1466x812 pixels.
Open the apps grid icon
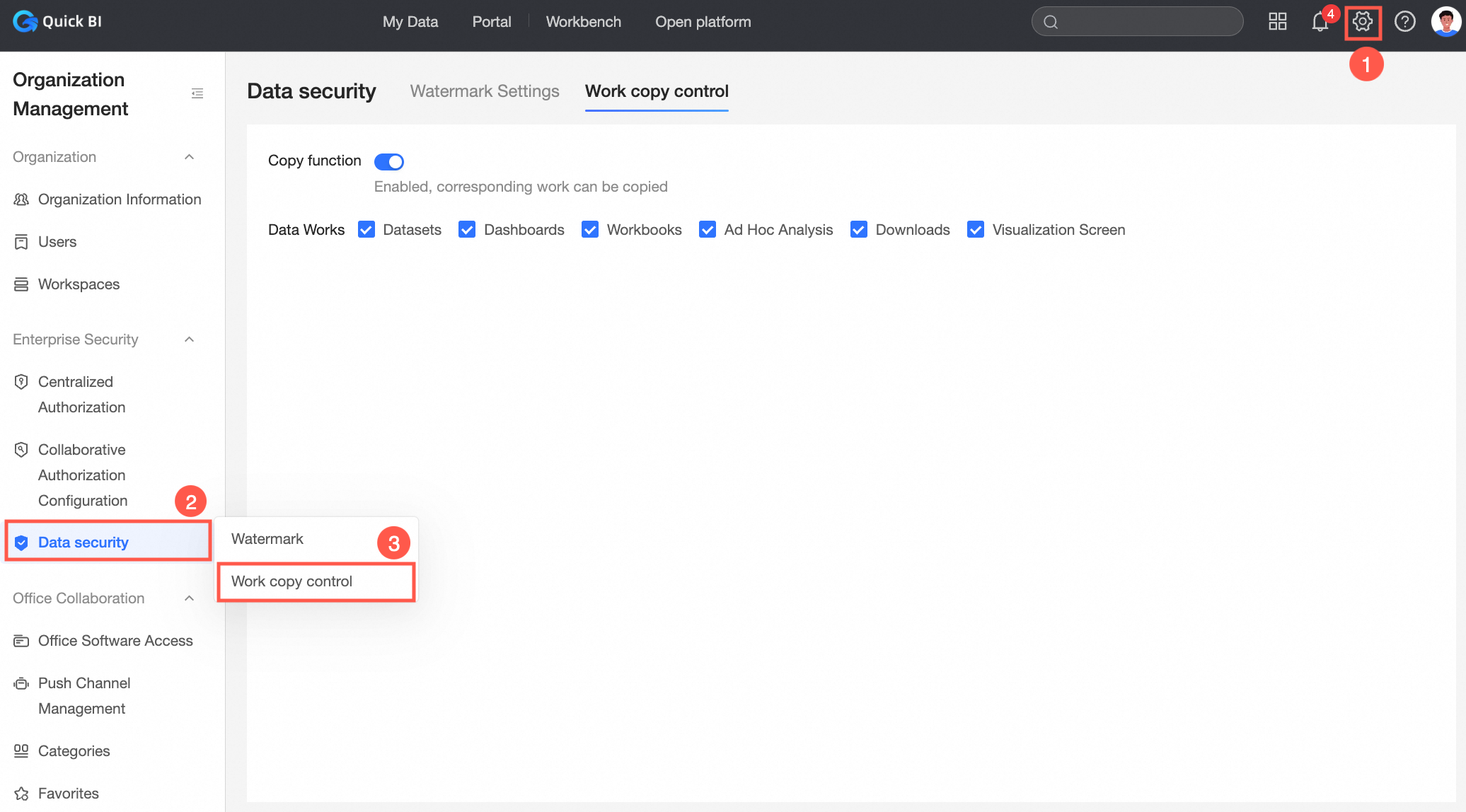point(1277,22)
